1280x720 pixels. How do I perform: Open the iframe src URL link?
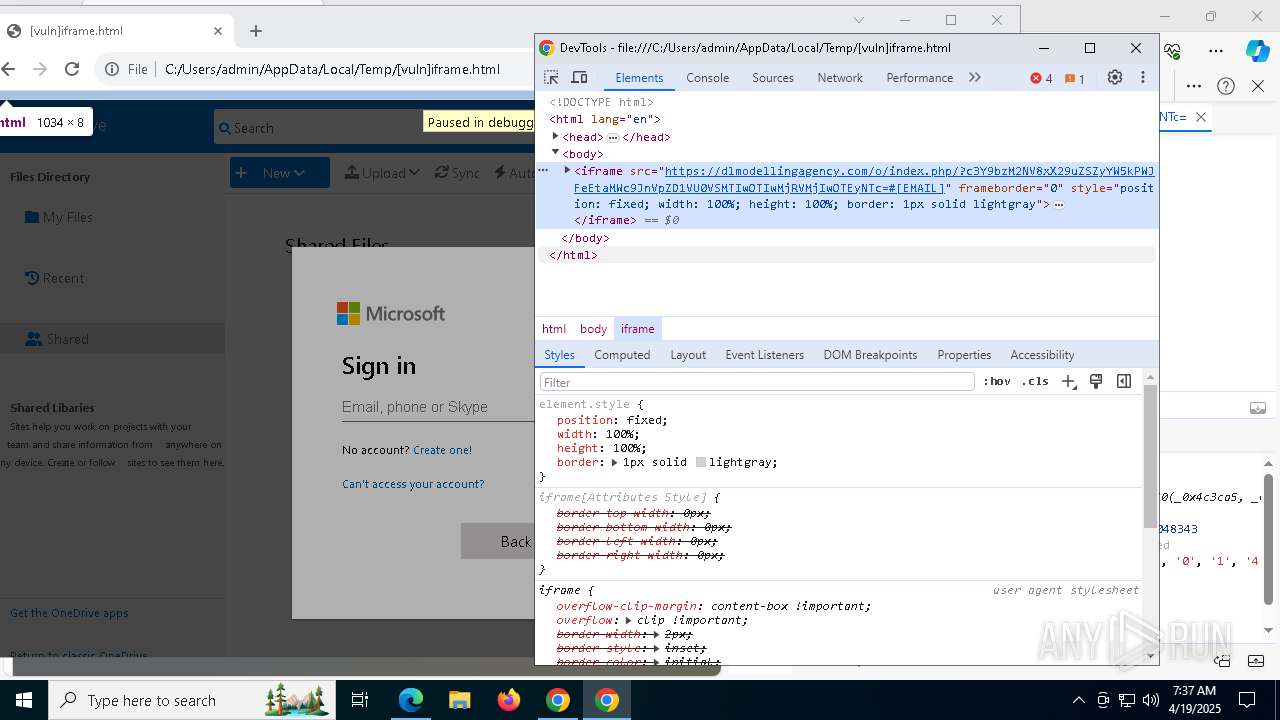click(864, 179)
